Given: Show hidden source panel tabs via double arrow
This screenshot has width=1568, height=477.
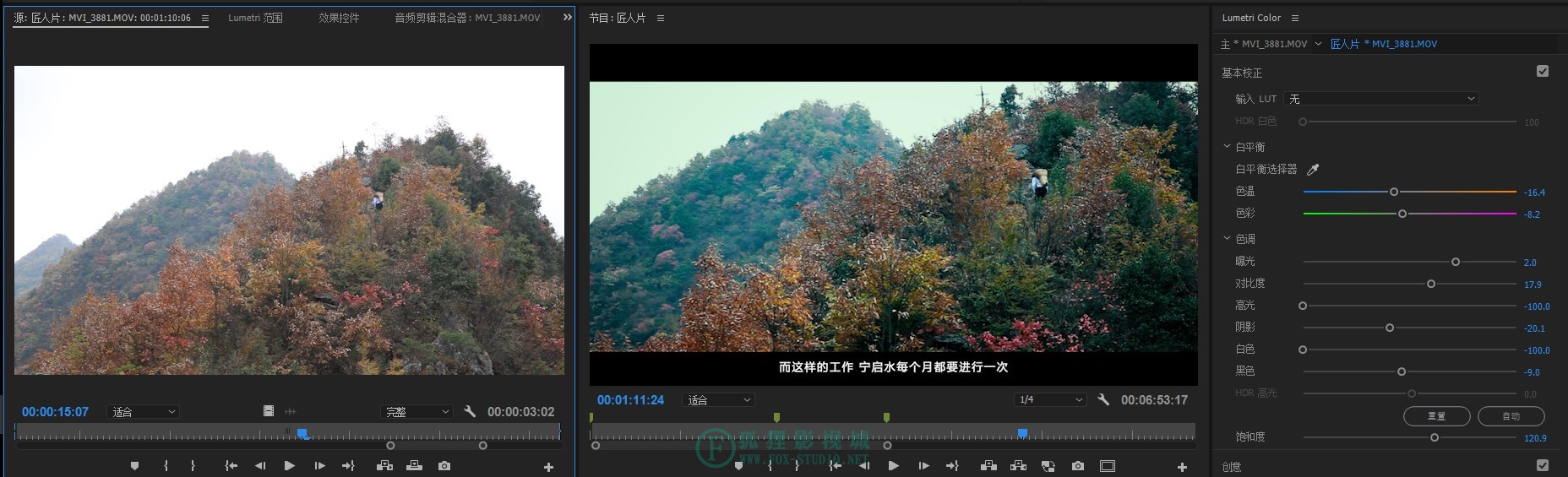Looking at the screenshot, I should click(x=567, y=17).
